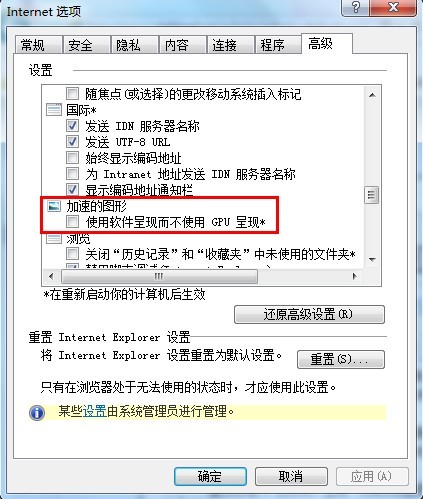Screen dimensions: 423x499
Task: Enable software rendering instead of GPU checkbox
Action: (72, 221)
